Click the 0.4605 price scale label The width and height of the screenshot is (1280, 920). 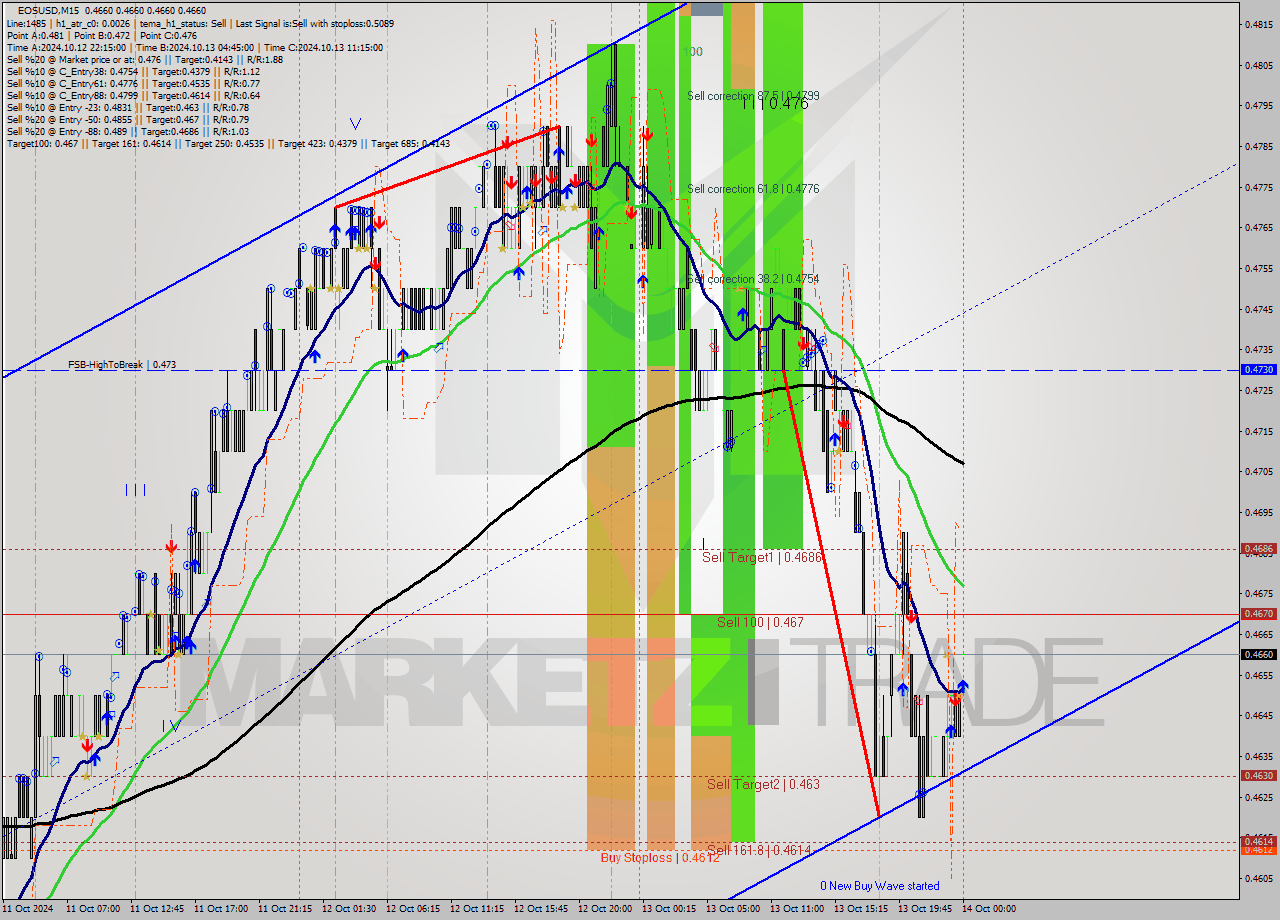[x=1259, y=879]
